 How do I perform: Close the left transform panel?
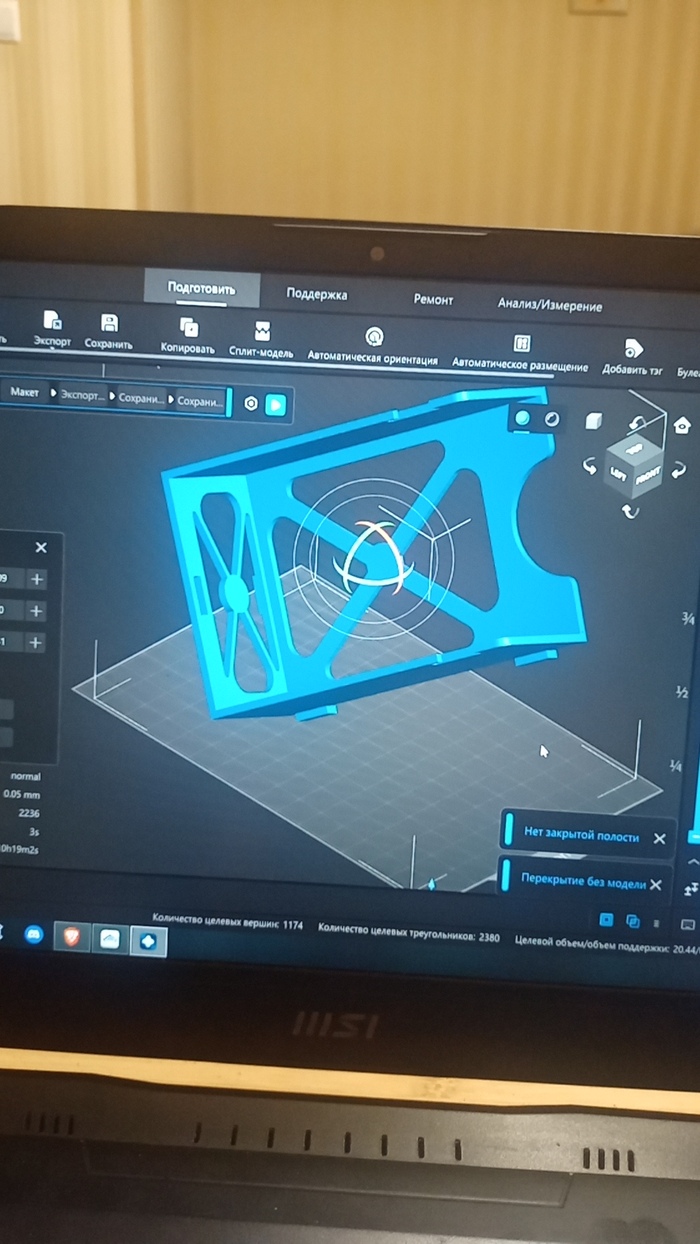coord(41,547)
